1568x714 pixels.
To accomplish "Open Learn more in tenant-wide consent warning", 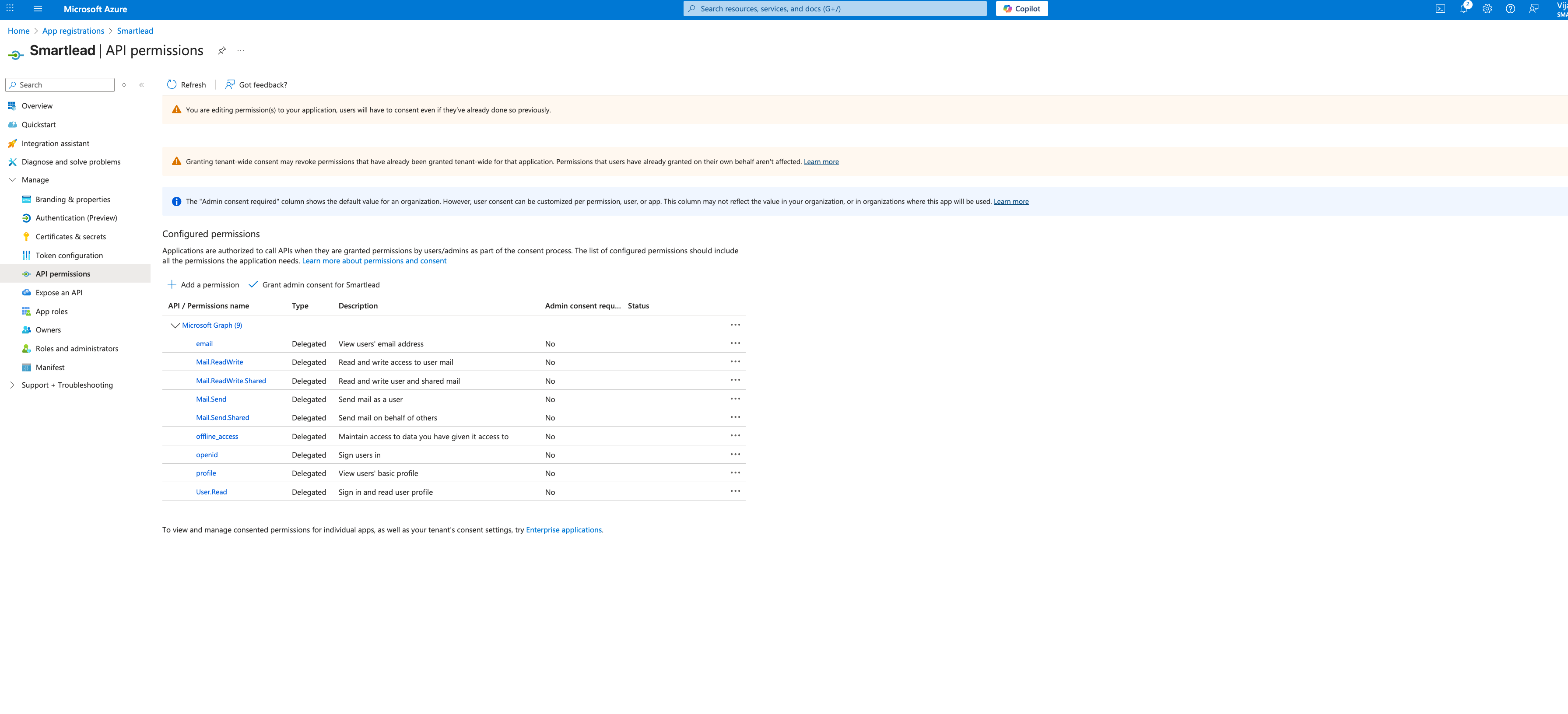I will (x=821, y=162).
